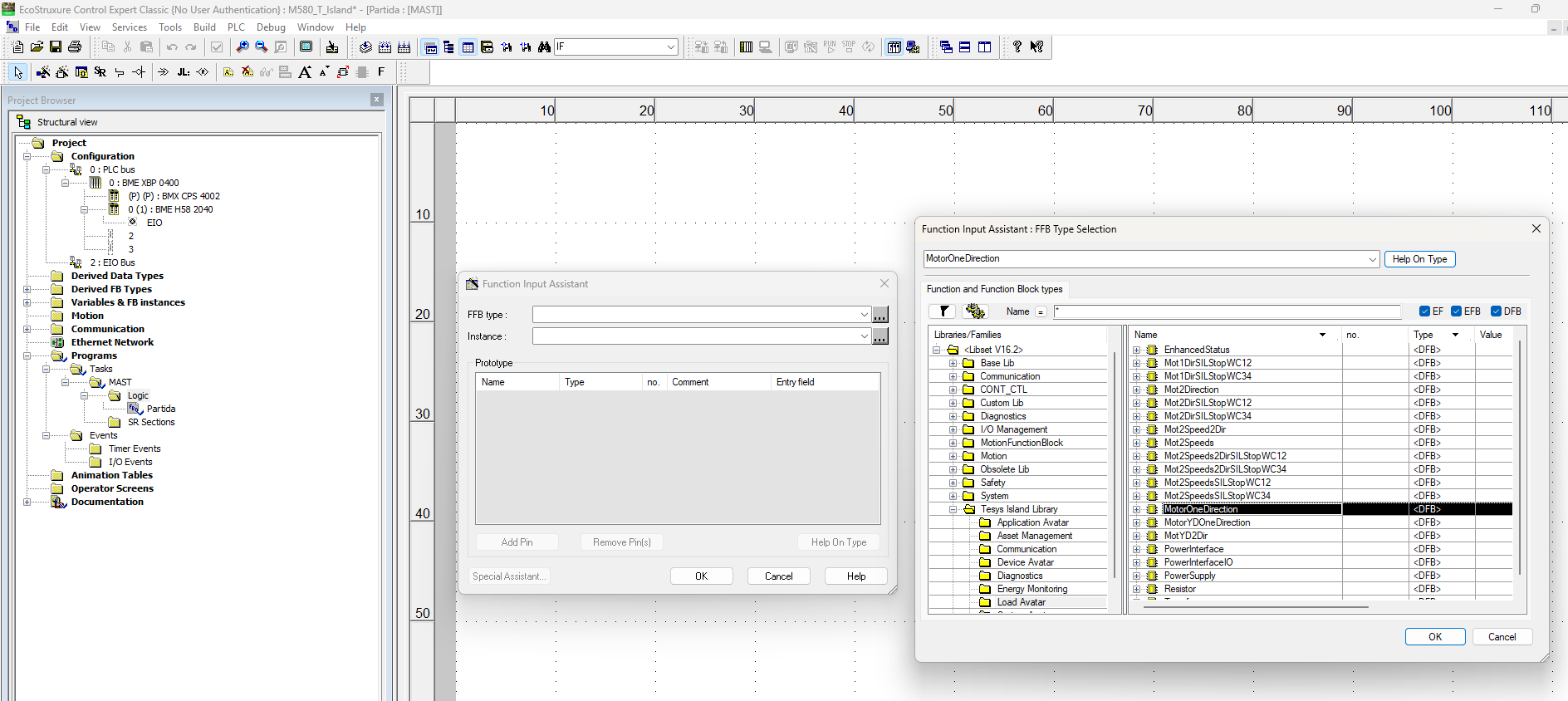This screenshot has width=1568, height=701.
Task: Select the Partida section in the project tree
Action: [161, 409]
